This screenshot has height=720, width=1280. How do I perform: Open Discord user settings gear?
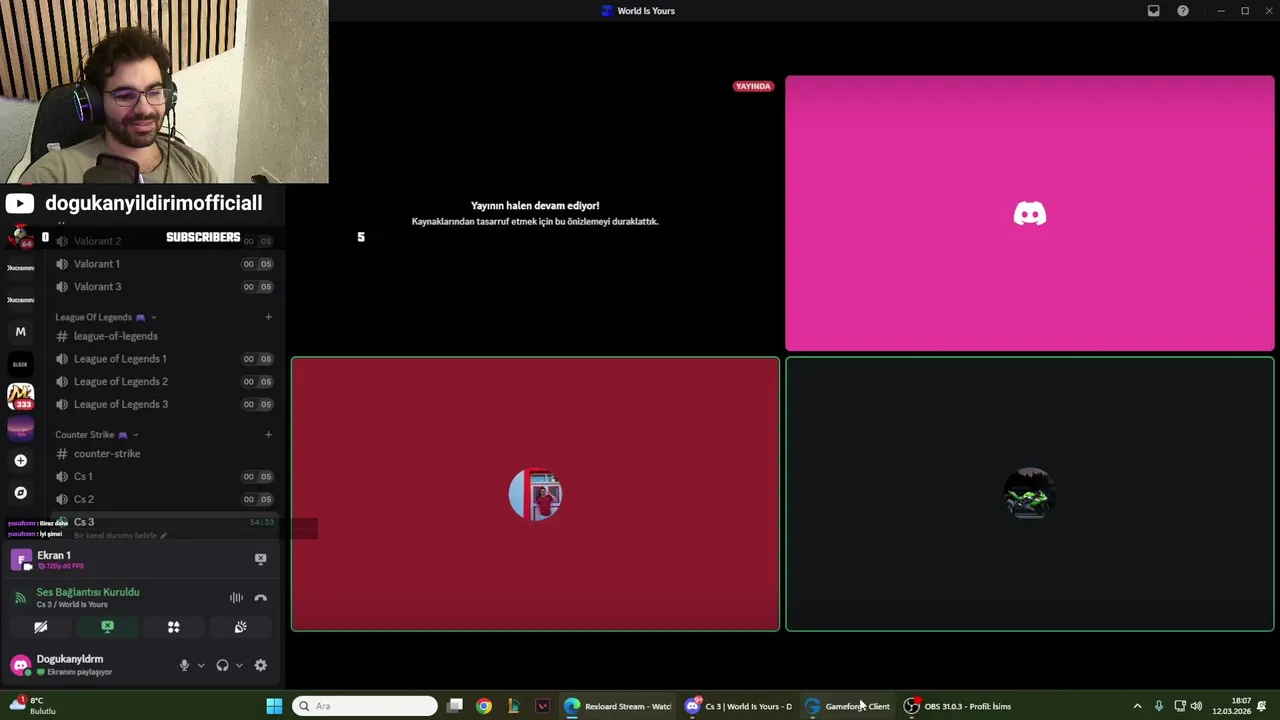pos(261,665)
